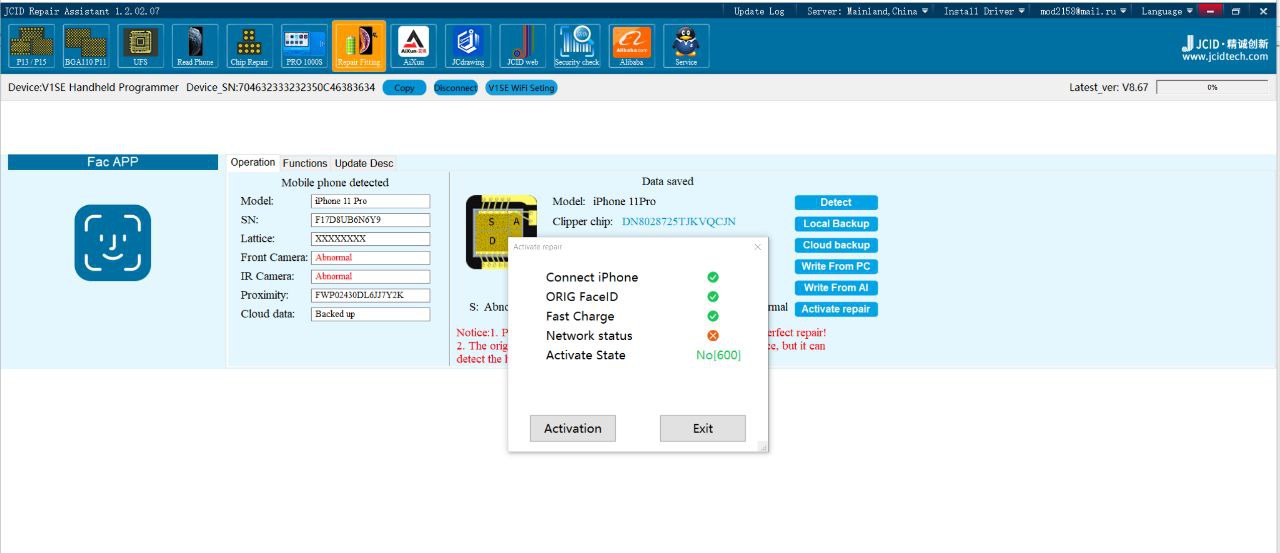This screenshot has height=553, width=1280.
Task: Click the Local Backup button
Action: point(836,224)
